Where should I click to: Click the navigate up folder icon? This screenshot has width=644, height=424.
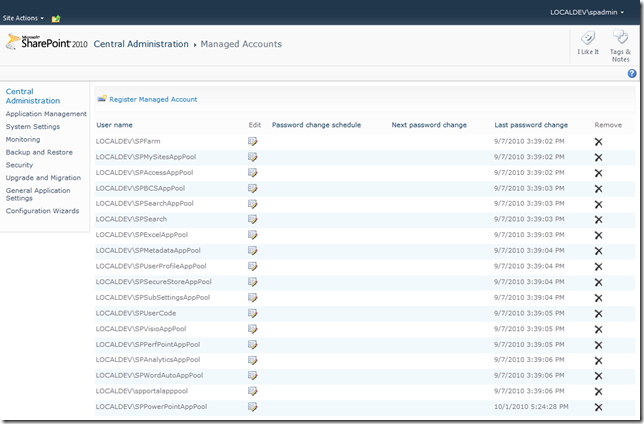coord(56,18)
